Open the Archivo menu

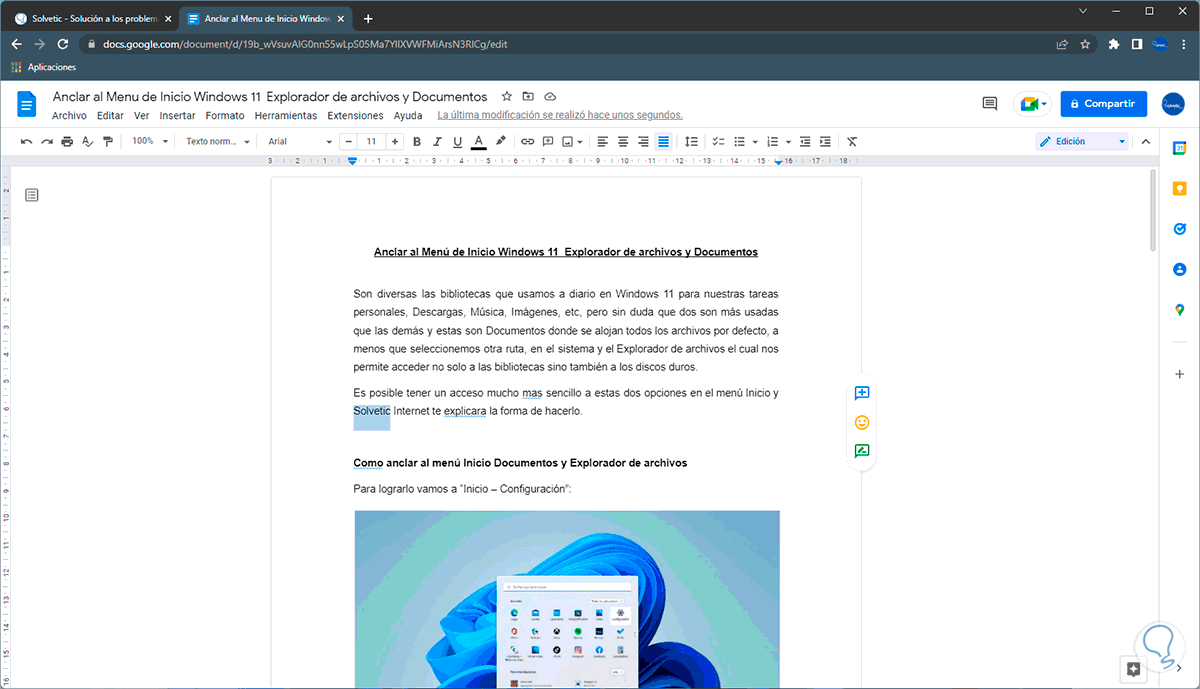tap(69, 116)
